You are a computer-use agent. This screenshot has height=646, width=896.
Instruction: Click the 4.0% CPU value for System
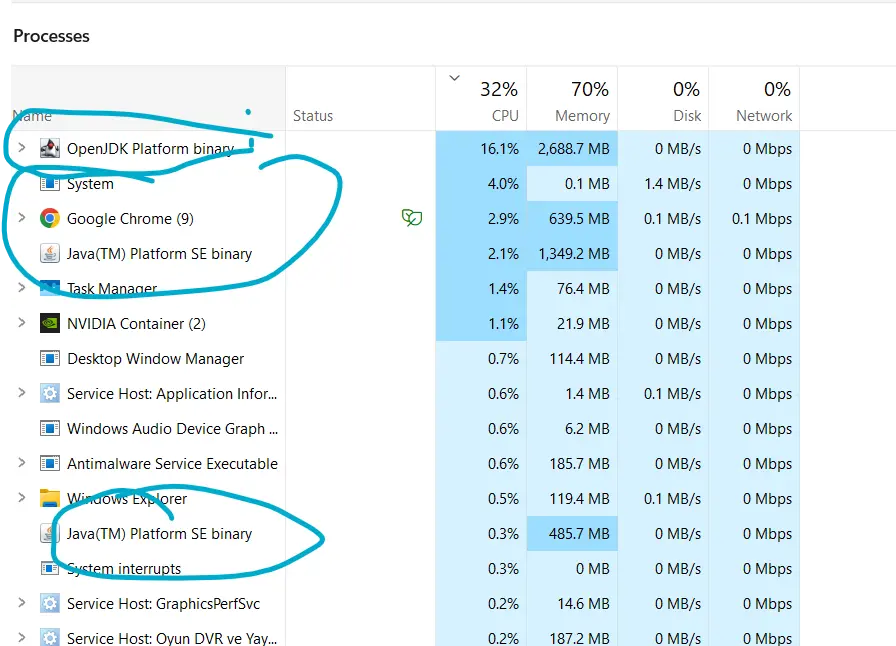(503, 184)
